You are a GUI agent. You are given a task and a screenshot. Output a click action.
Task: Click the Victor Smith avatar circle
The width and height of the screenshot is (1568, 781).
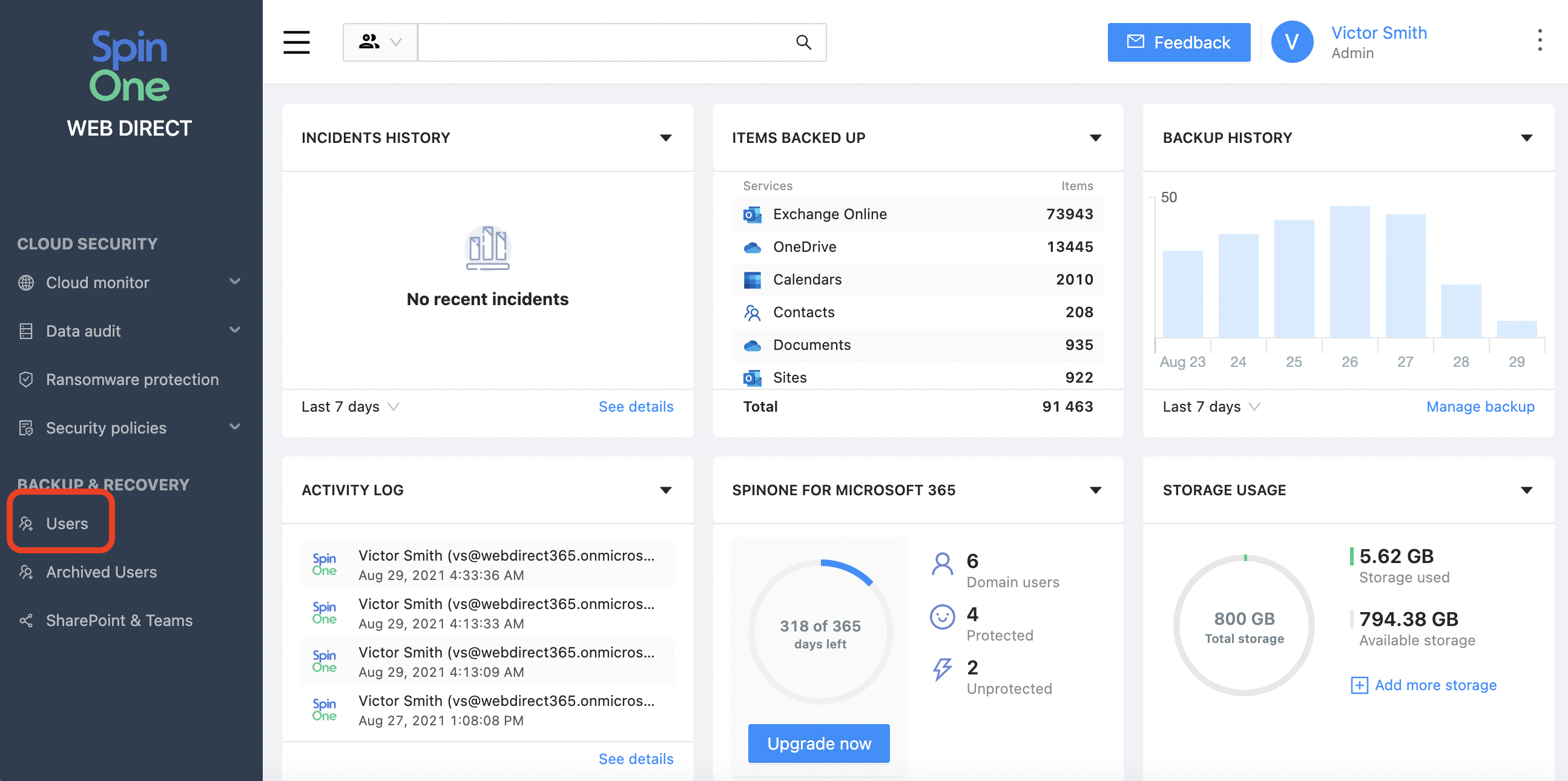(x=1292, y=41)
